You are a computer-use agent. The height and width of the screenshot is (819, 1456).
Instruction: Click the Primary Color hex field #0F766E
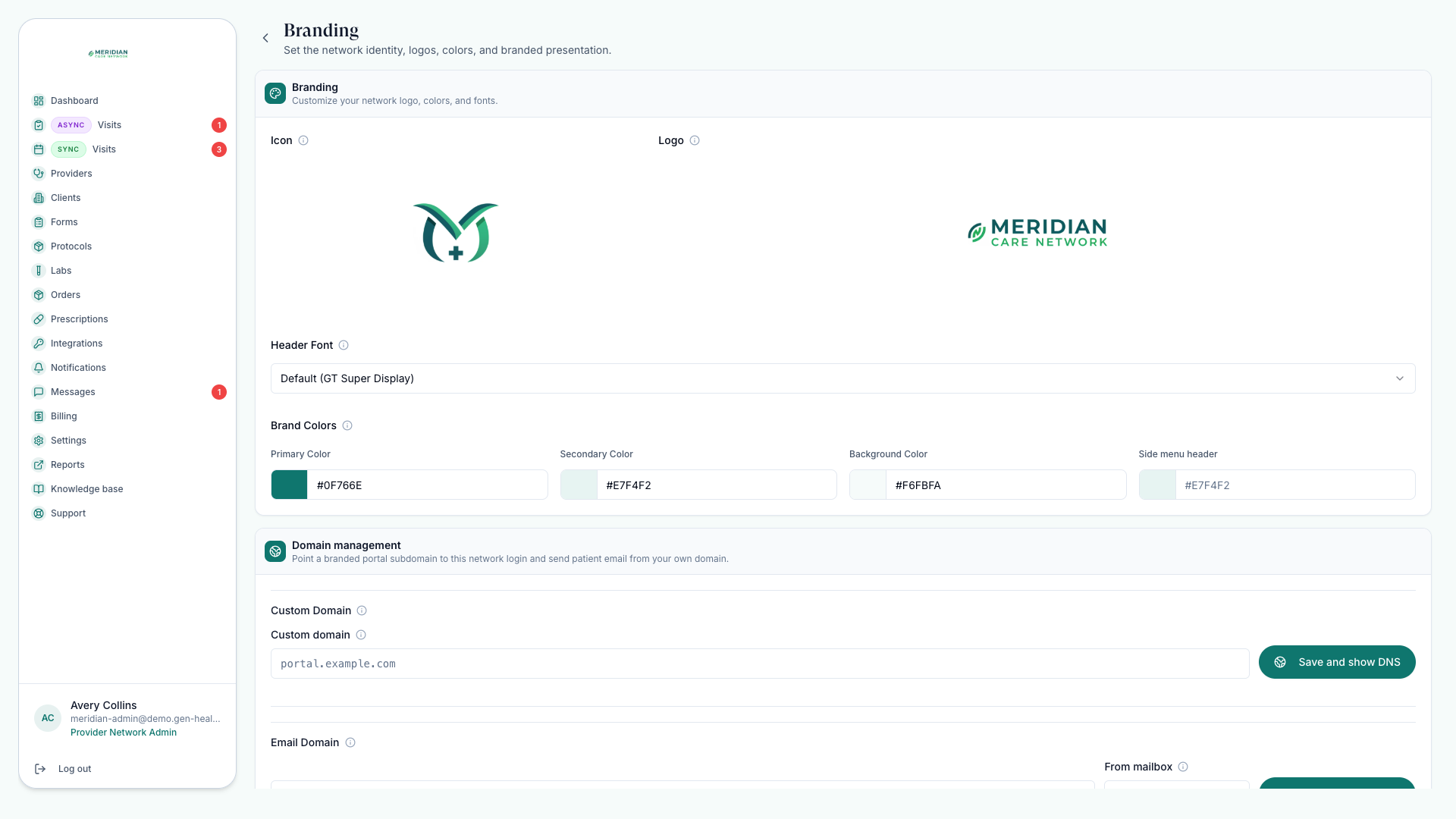427,485
